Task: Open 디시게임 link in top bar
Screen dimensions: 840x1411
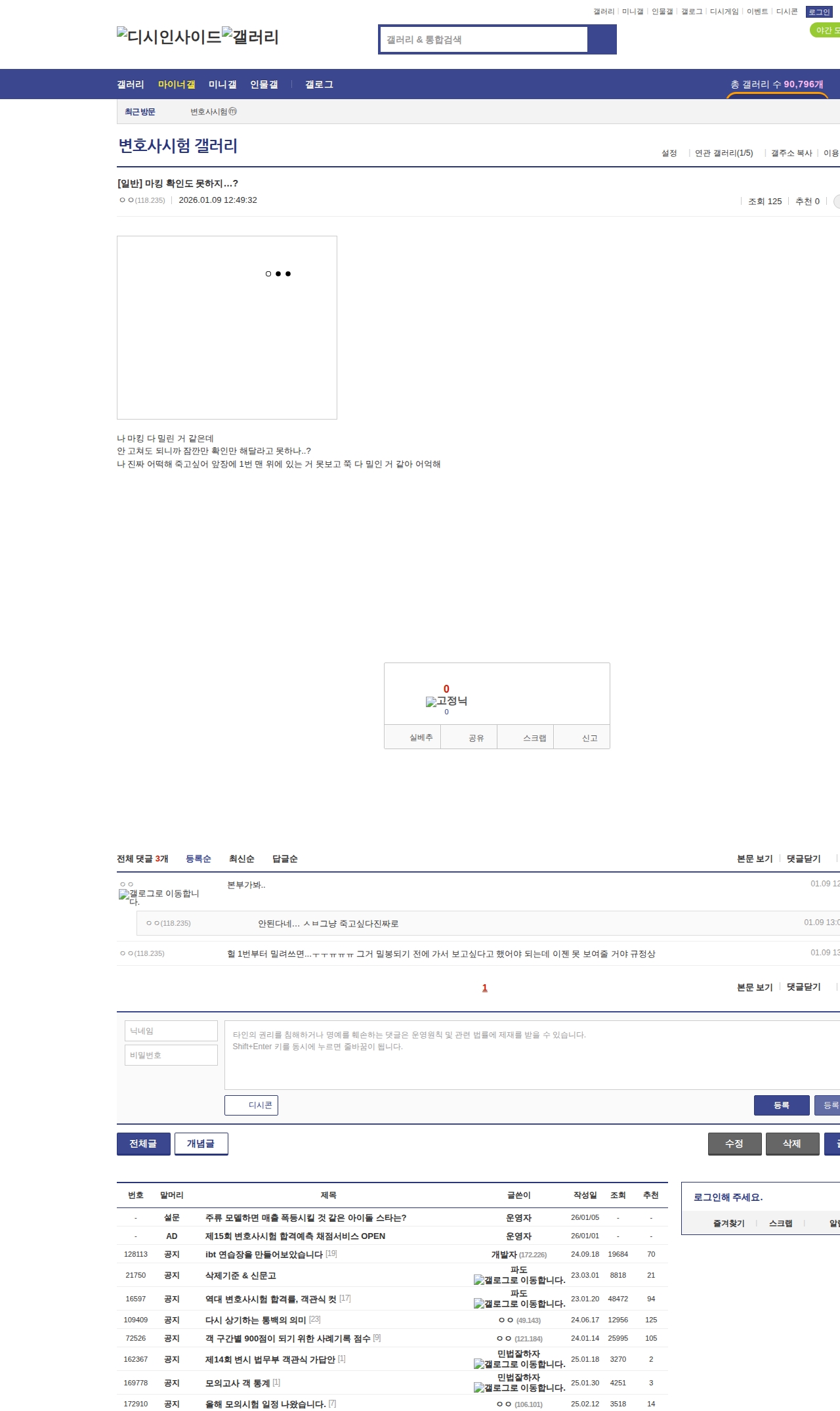Action: [x=724, y=12]
